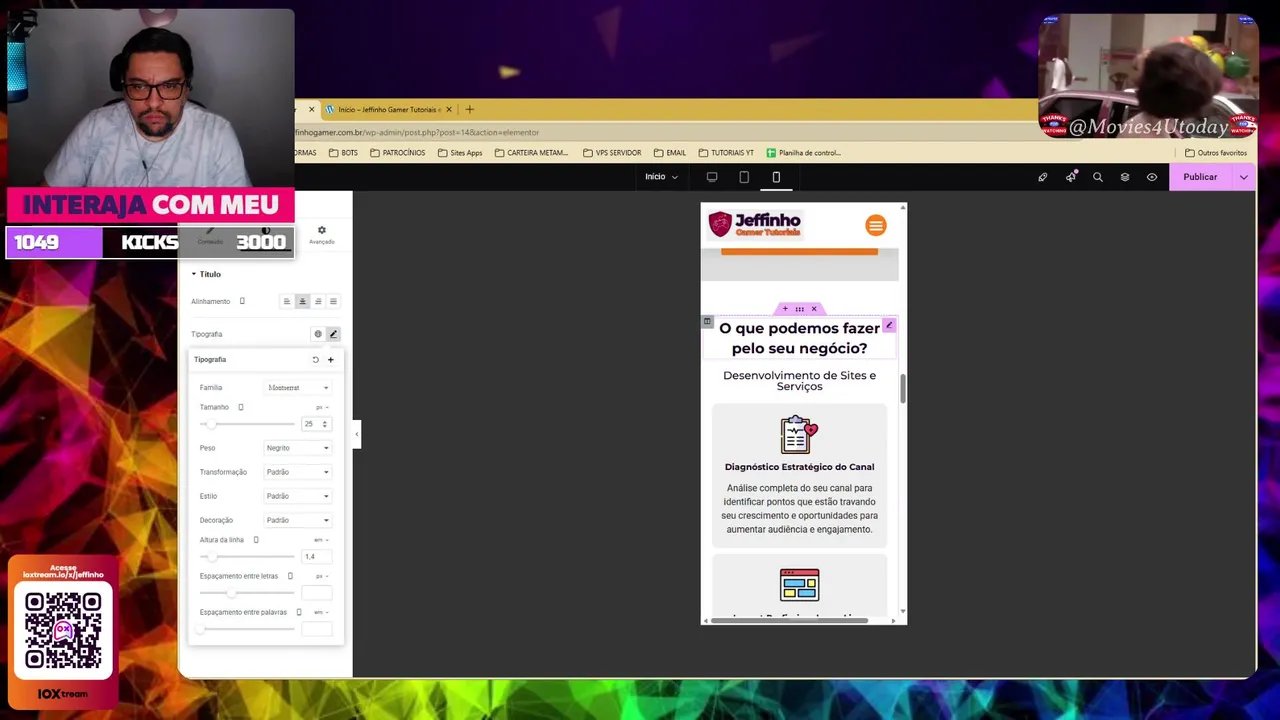Select 'Diagnóstico Estratégico do Canal' title
The height and width of the screenshot is (720, 1280).
point(799,467)
